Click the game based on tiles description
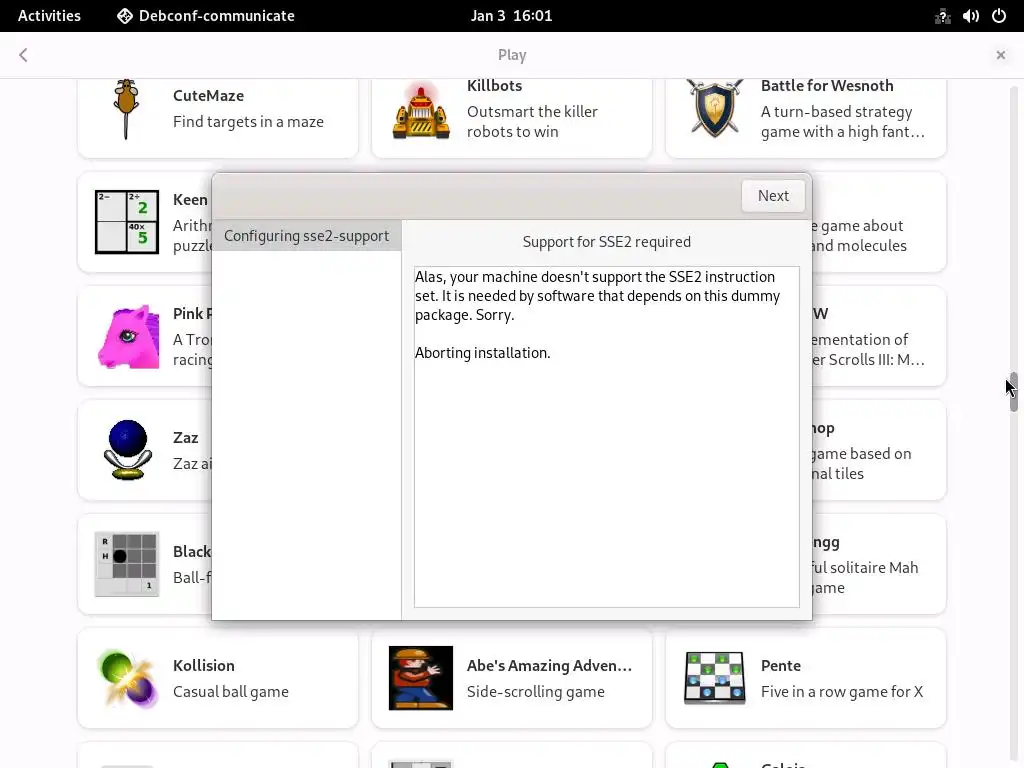 pyautogui.click(x=861, y=463)
